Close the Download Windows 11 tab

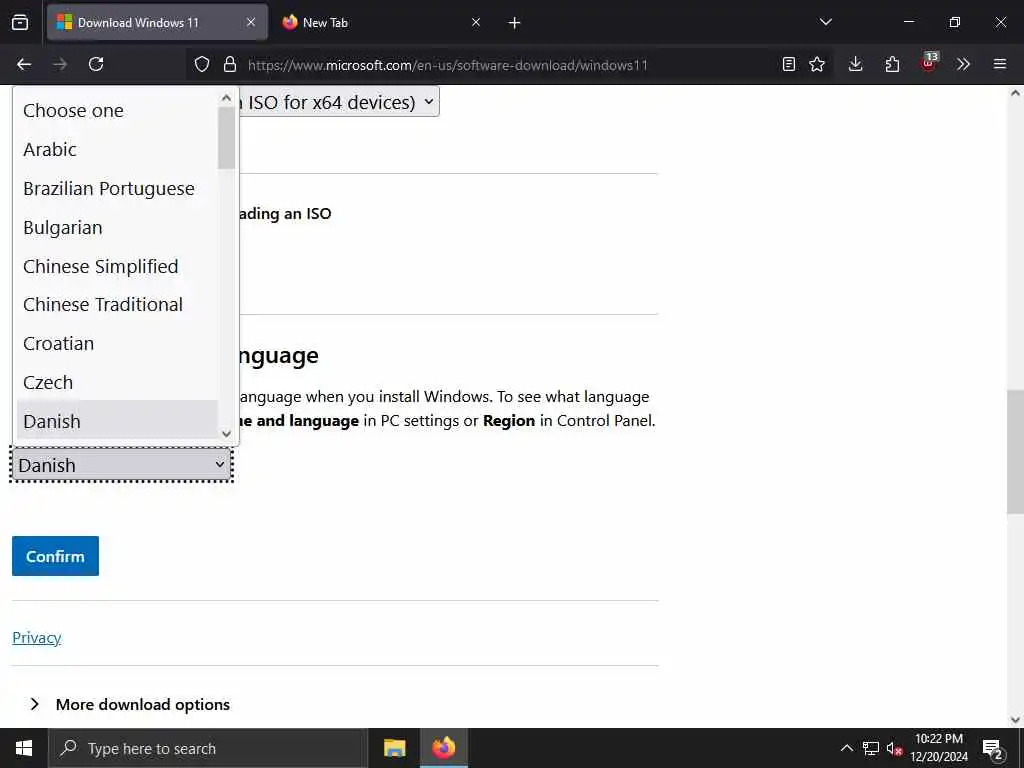[x=251, y=23]
